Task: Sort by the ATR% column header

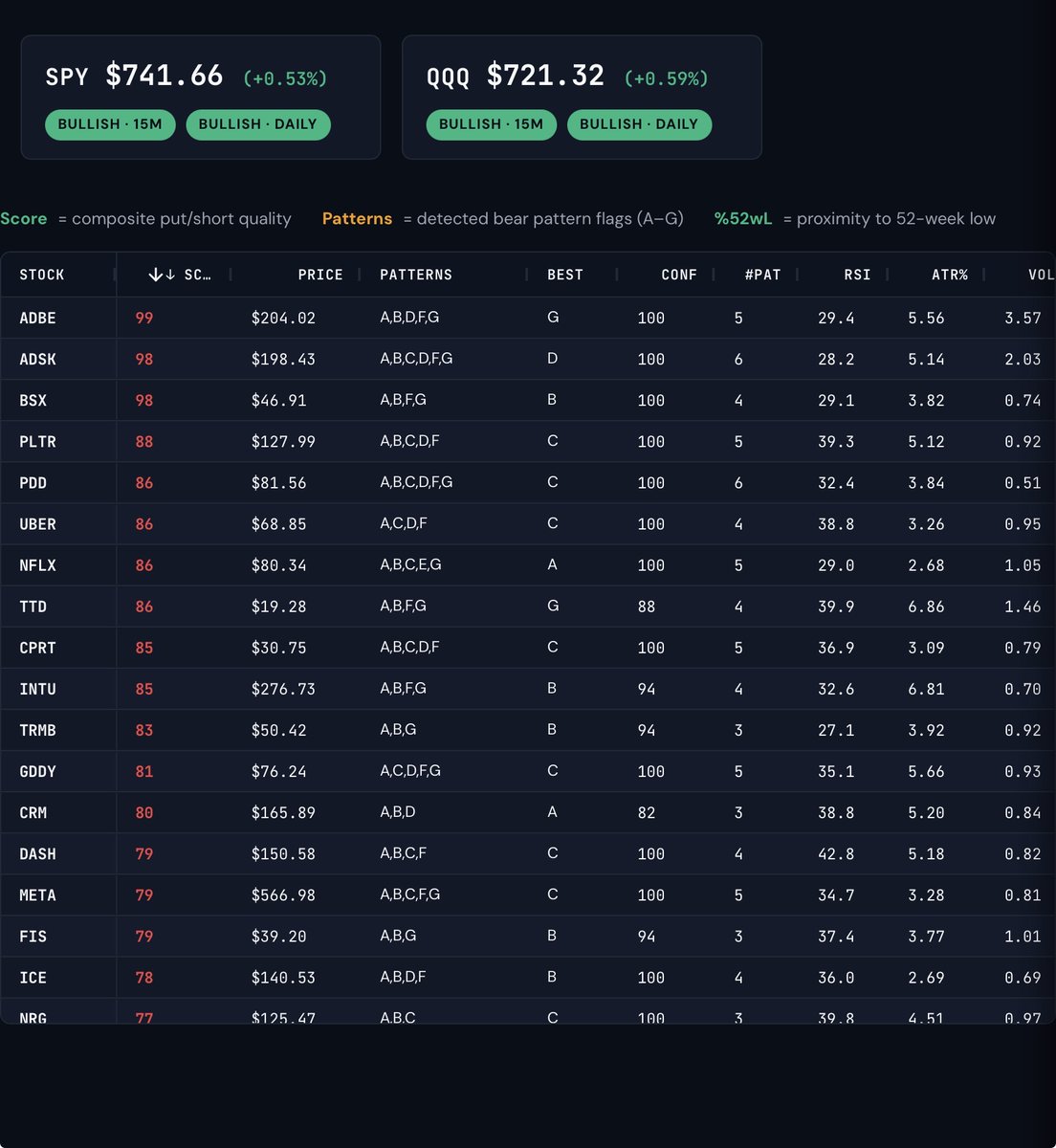Action: [950, 275]
